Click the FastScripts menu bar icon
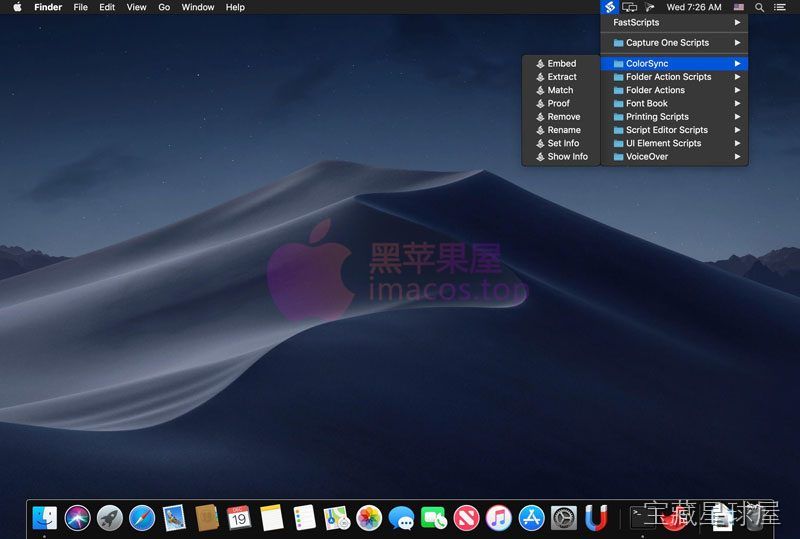The height and width of the screenshot is (539, 800). (x=609, y=7)
